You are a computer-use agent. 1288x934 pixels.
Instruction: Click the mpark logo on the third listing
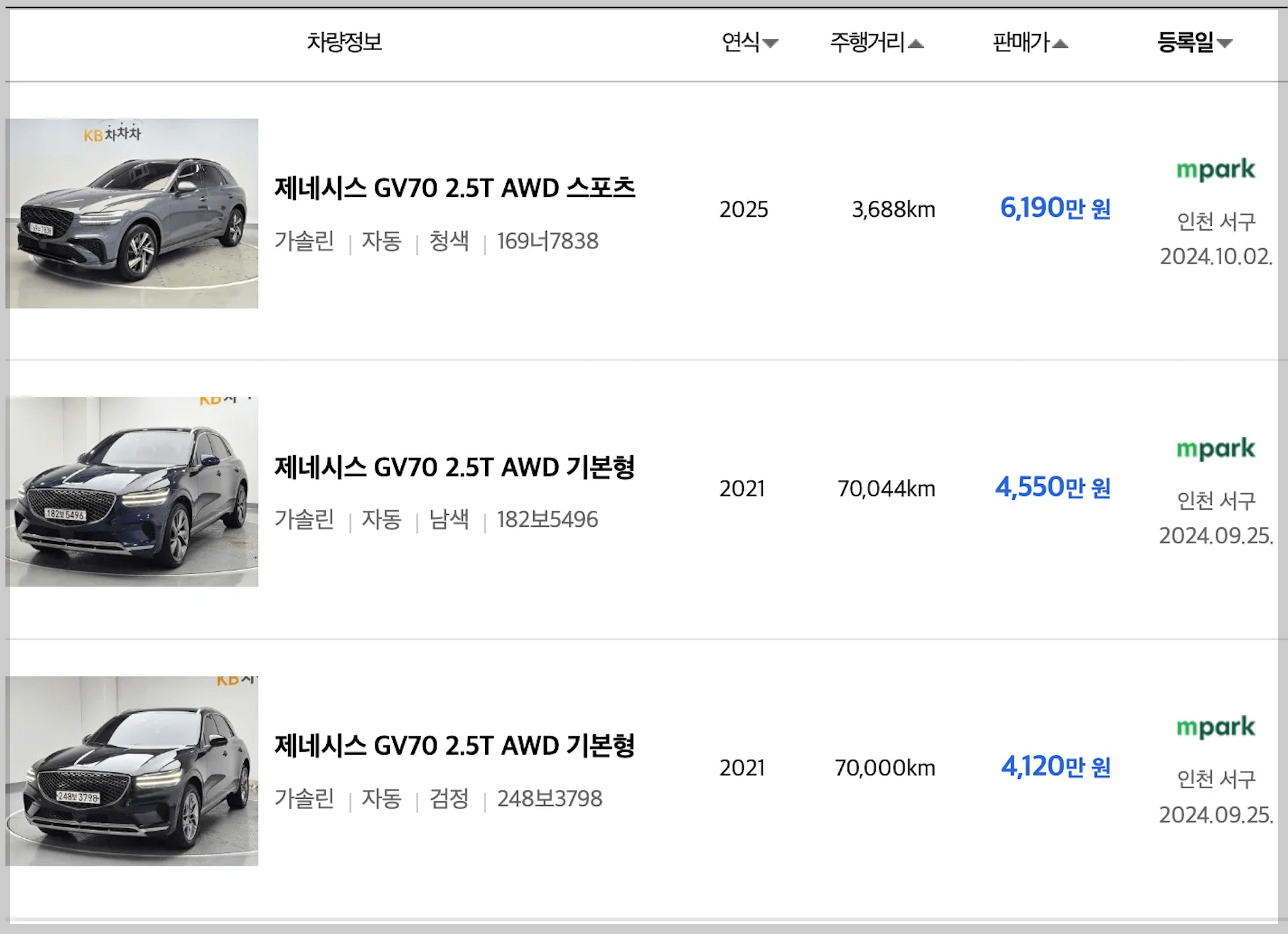click(x=1216, y=727)
